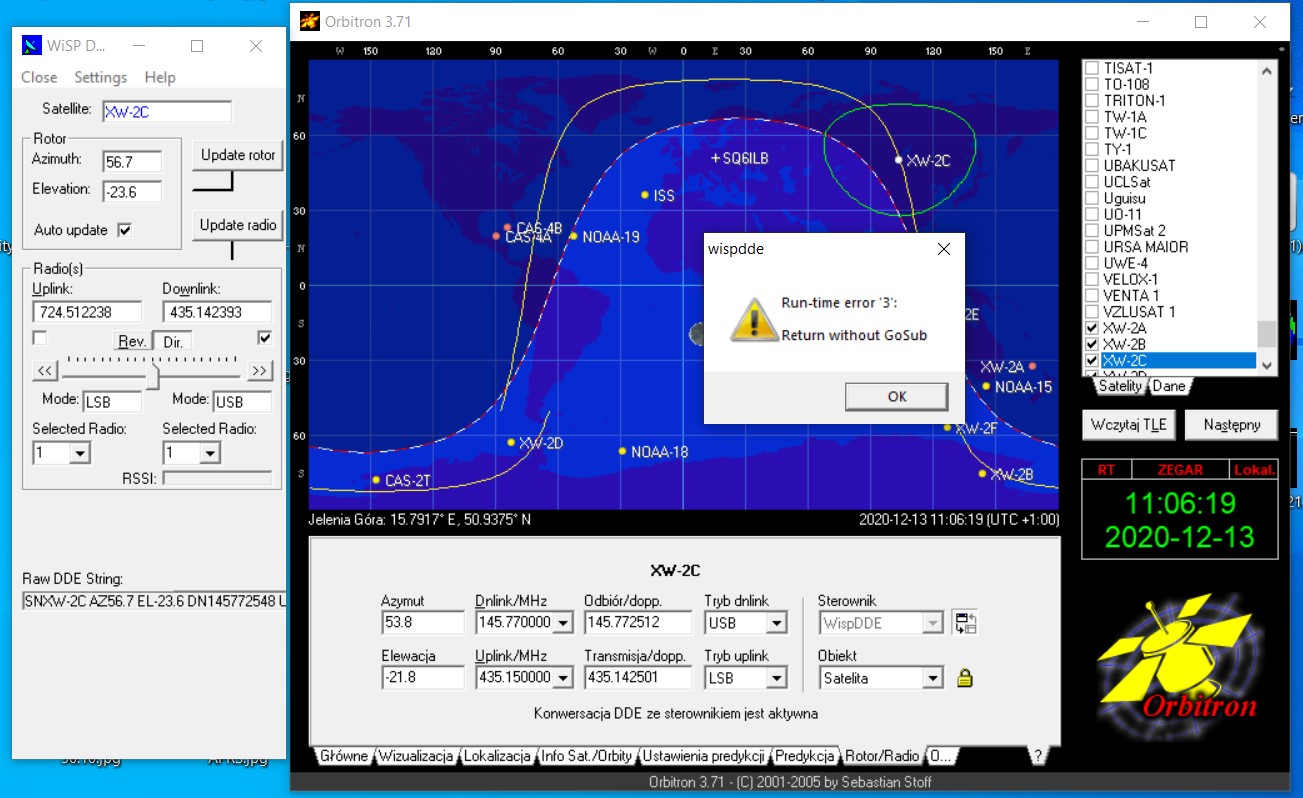
Task: Expand the Obiekt Satelita dropdown
Action: [x=932, y=678]
